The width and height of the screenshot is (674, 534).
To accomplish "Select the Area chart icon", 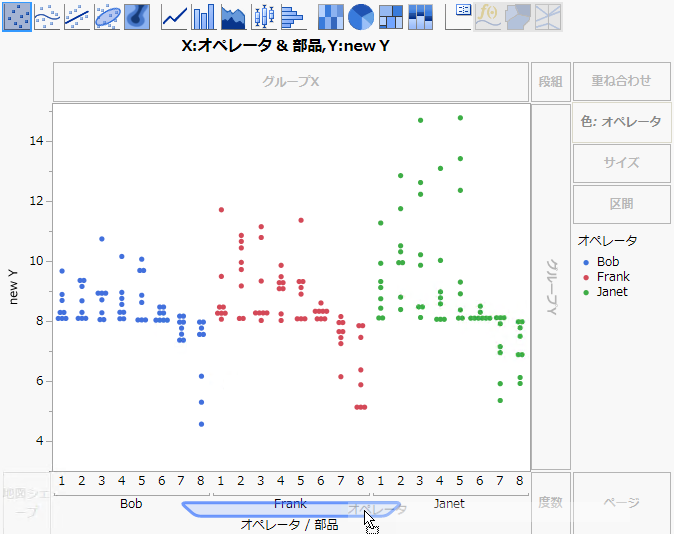I will 233,17.
